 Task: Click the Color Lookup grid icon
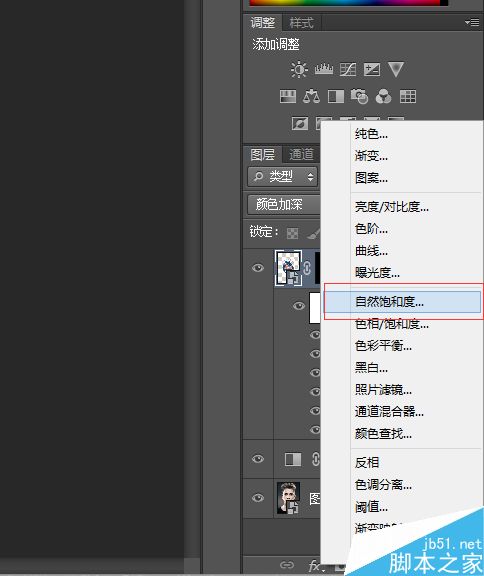coord(408,97)
